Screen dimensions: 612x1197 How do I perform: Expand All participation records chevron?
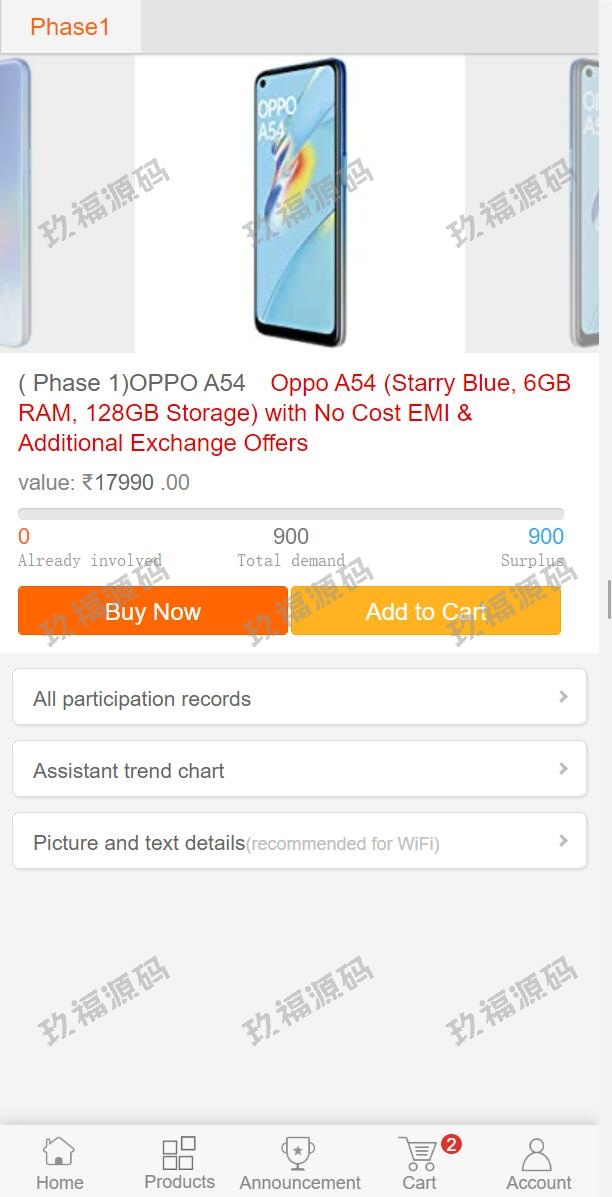point(564,697)
